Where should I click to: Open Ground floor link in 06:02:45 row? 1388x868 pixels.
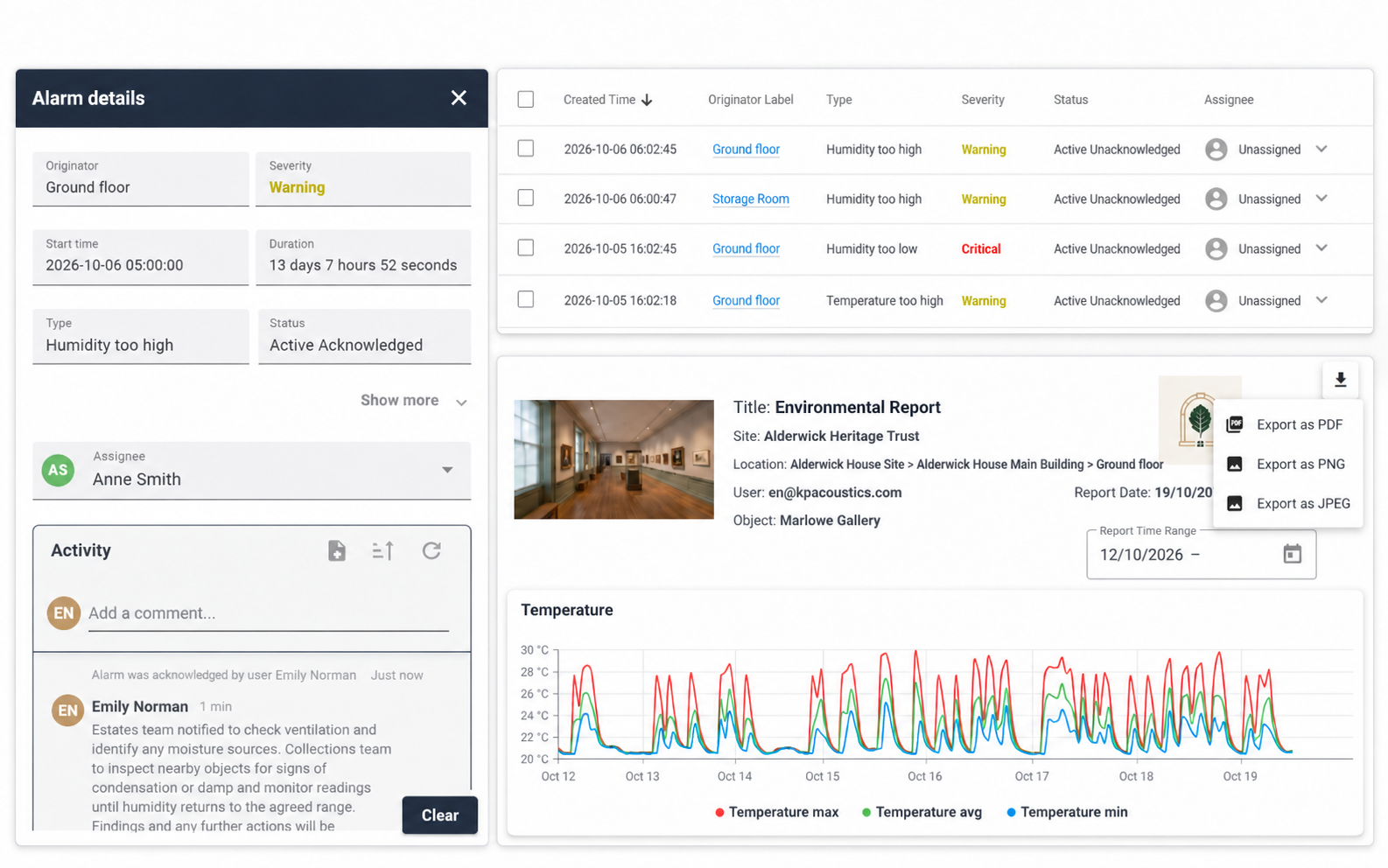[x=746, y=150]
